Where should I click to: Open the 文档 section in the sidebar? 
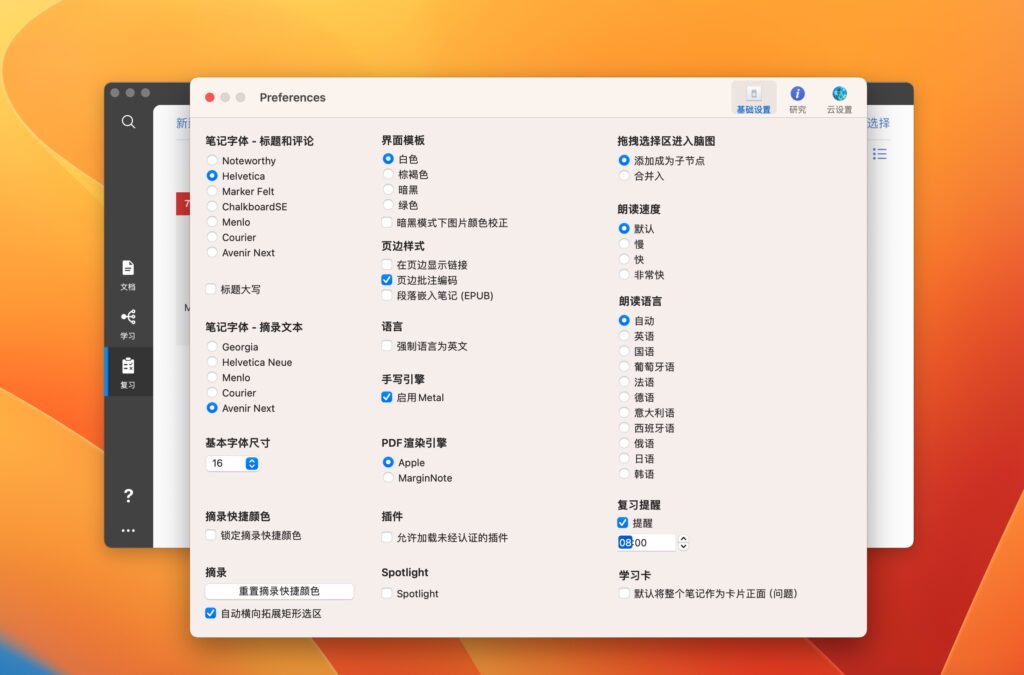(127, 272)
